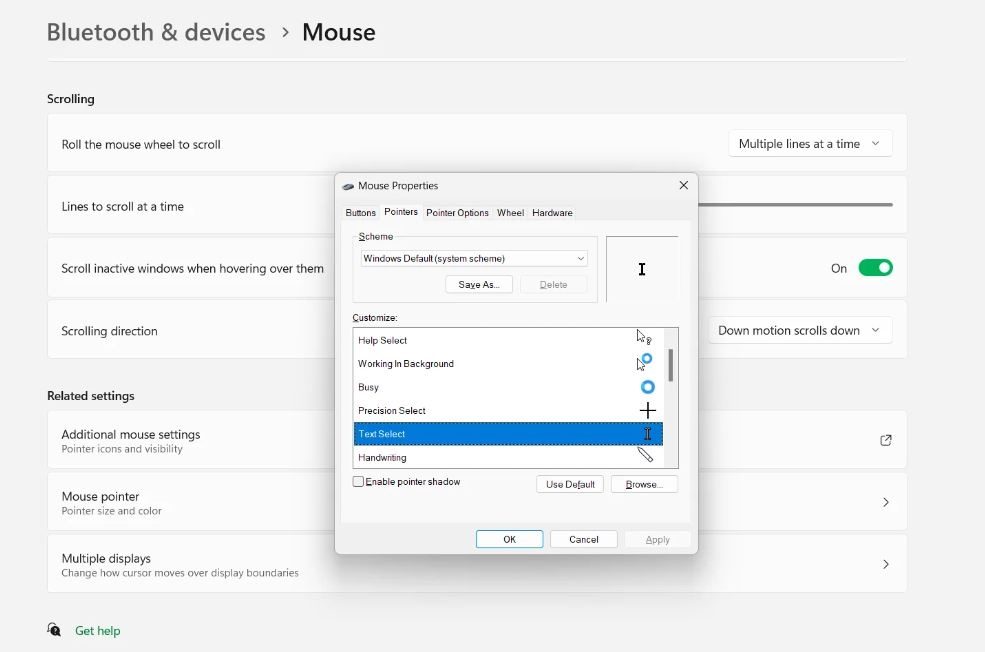Toggle off scroll inactive windows when hovering
The width and height of the screenshot is (985, 652).
pos(875,268)
